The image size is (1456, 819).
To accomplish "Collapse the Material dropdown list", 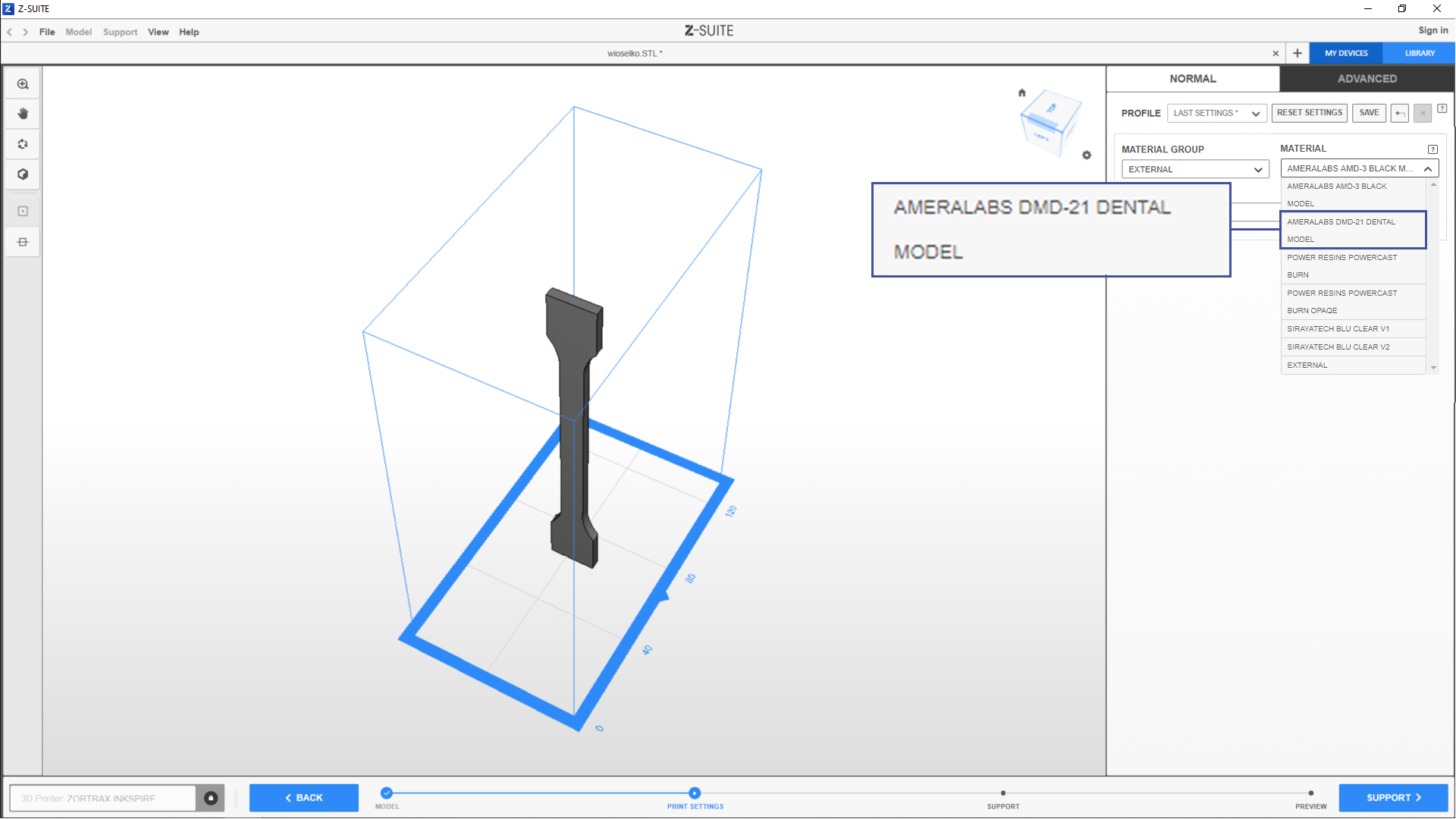I will click(x=1428, y=168).
